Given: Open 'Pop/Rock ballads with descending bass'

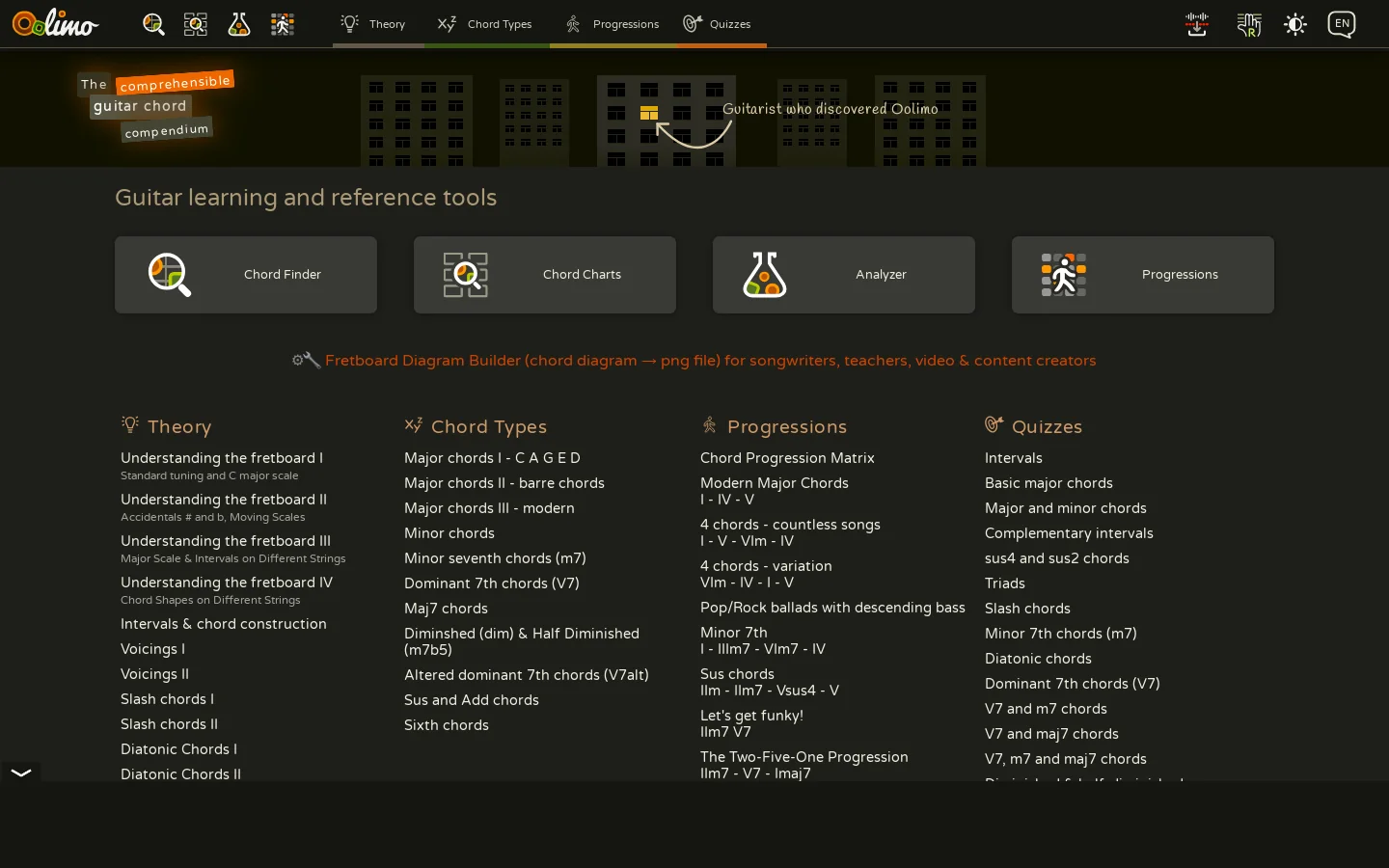Looking at the screenshot, I should tap(832, 608).
